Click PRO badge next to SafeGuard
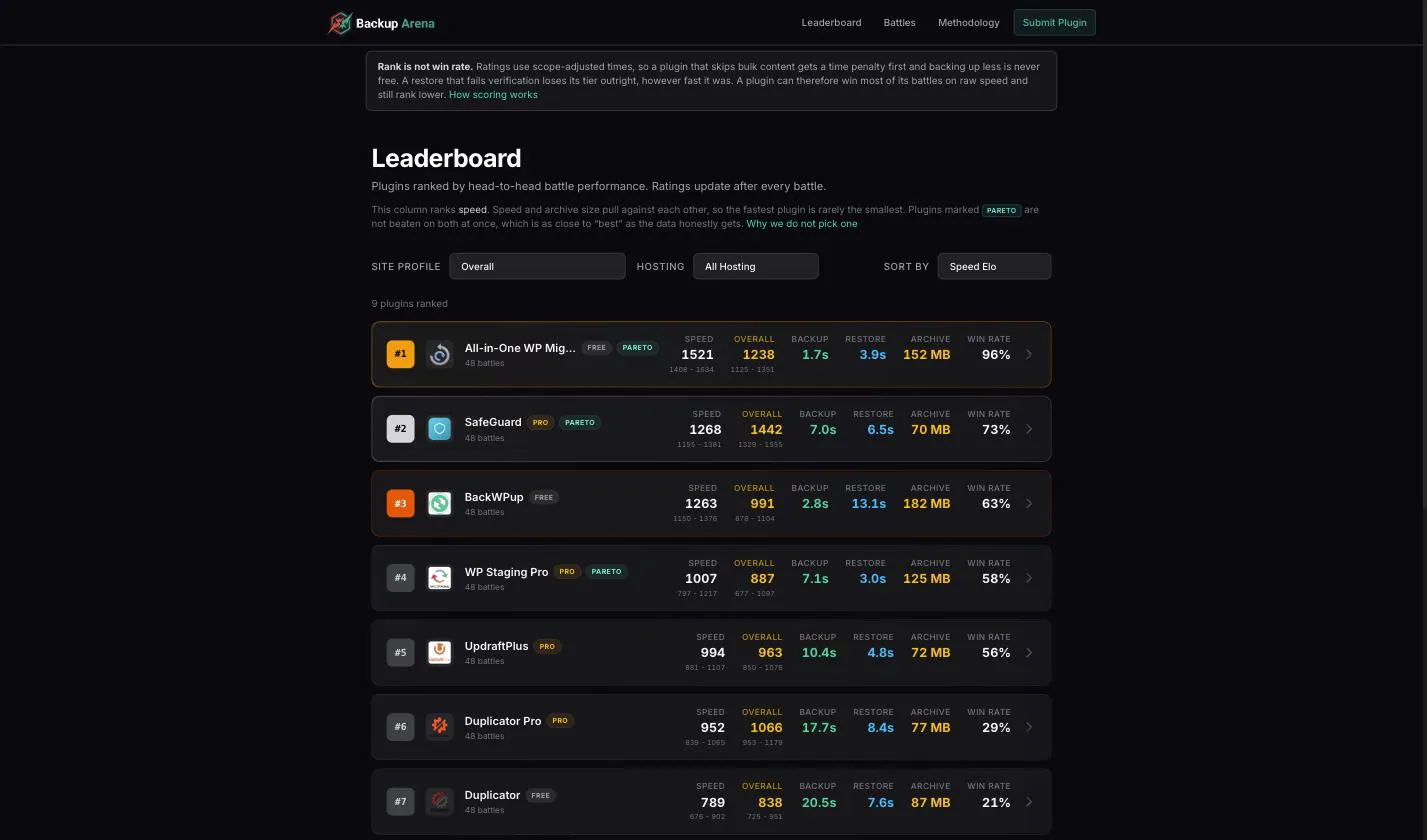Screen dimensions: 1427x840 pyautogui.click(x=541, y=422)
